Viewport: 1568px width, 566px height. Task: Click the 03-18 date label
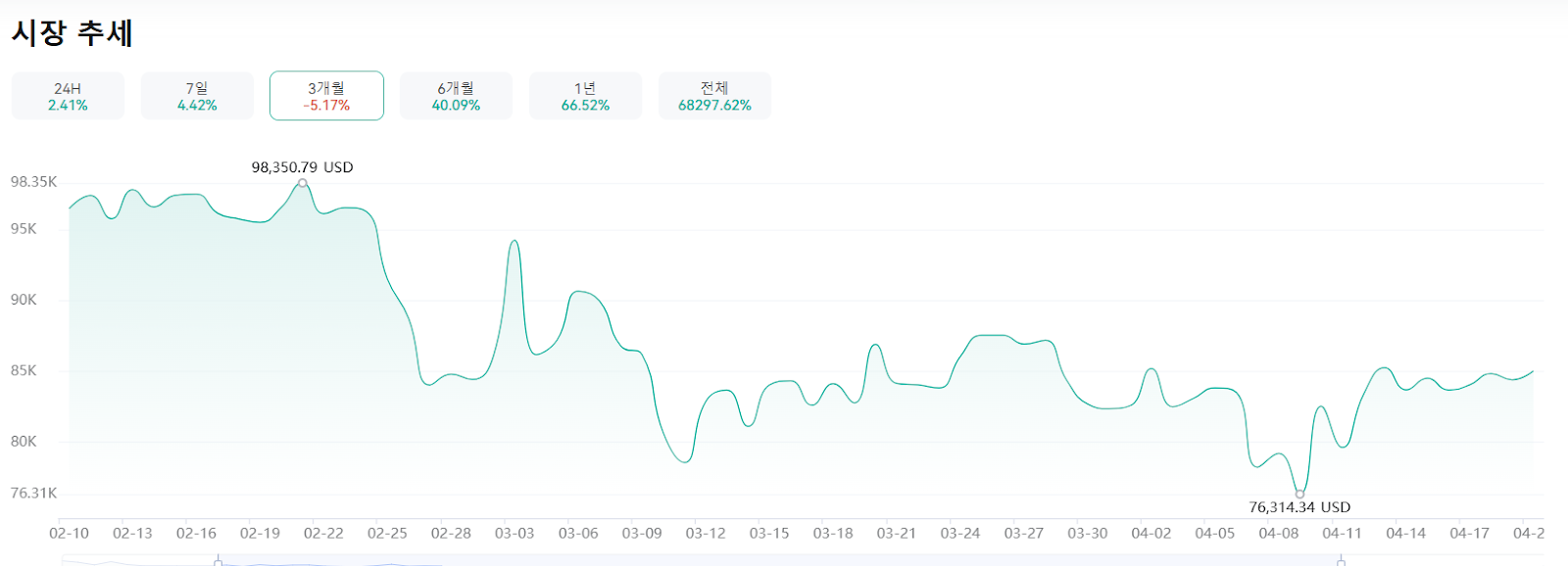click(833, 534)
